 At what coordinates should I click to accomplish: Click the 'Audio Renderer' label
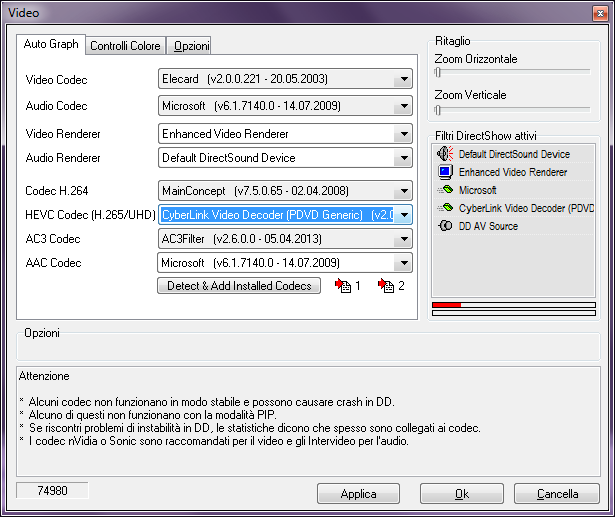click(63, 158)
